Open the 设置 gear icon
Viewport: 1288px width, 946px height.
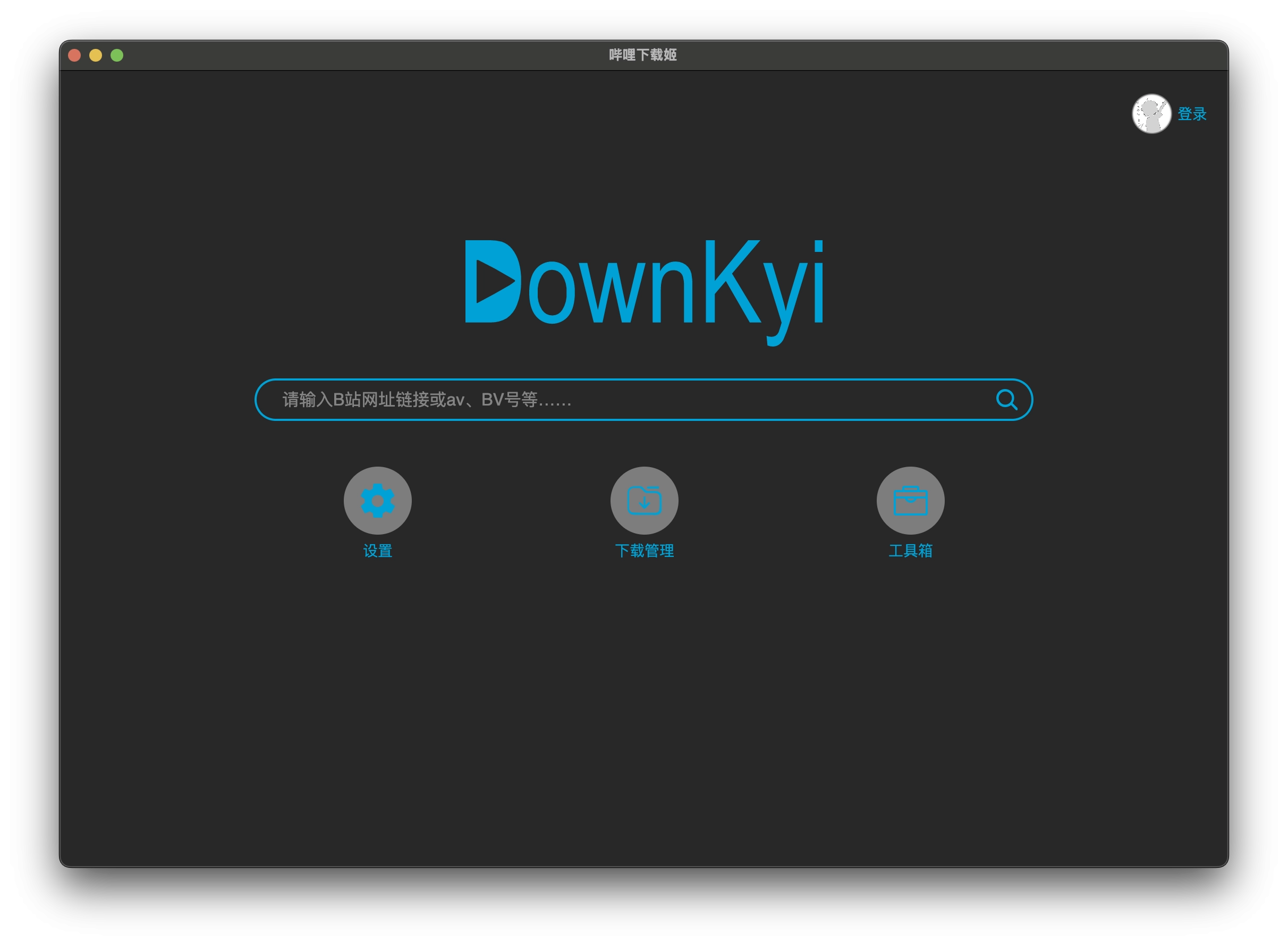[x=377, y=501]
